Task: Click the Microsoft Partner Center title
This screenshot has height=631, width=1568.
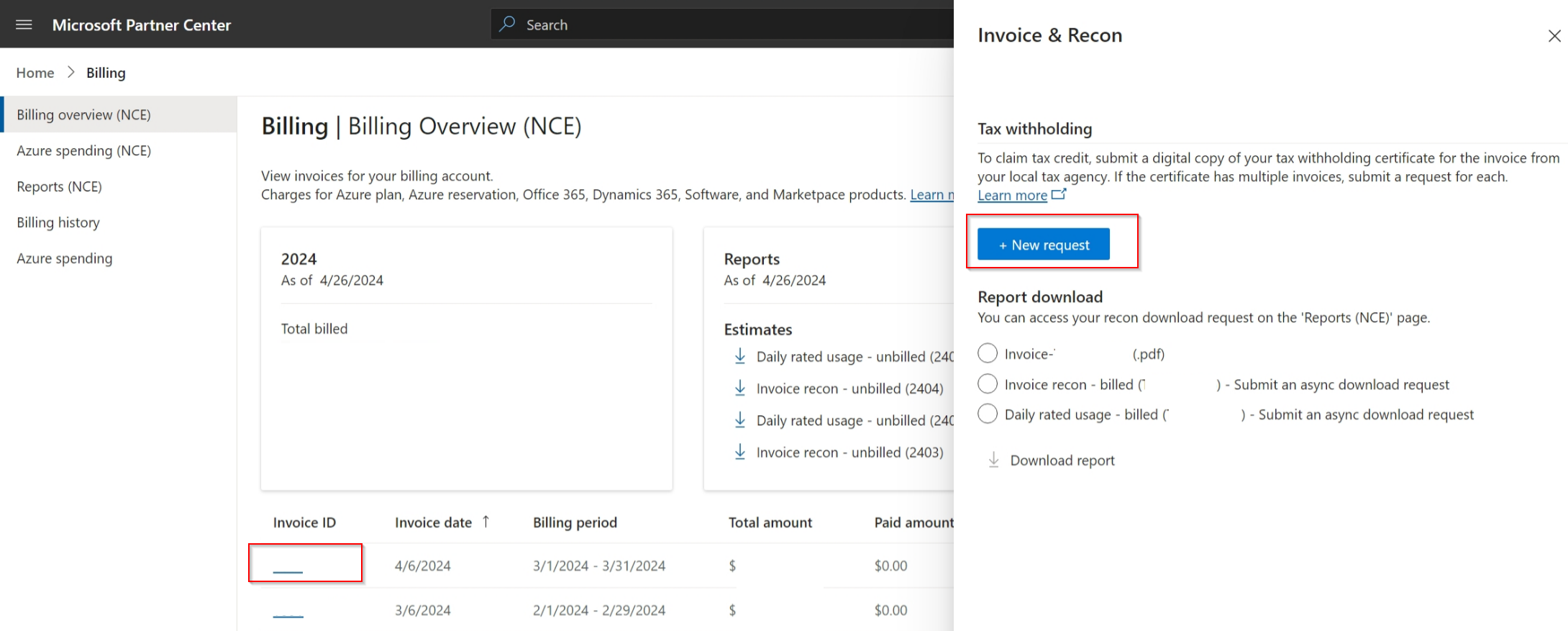Action: pos(142,24)
